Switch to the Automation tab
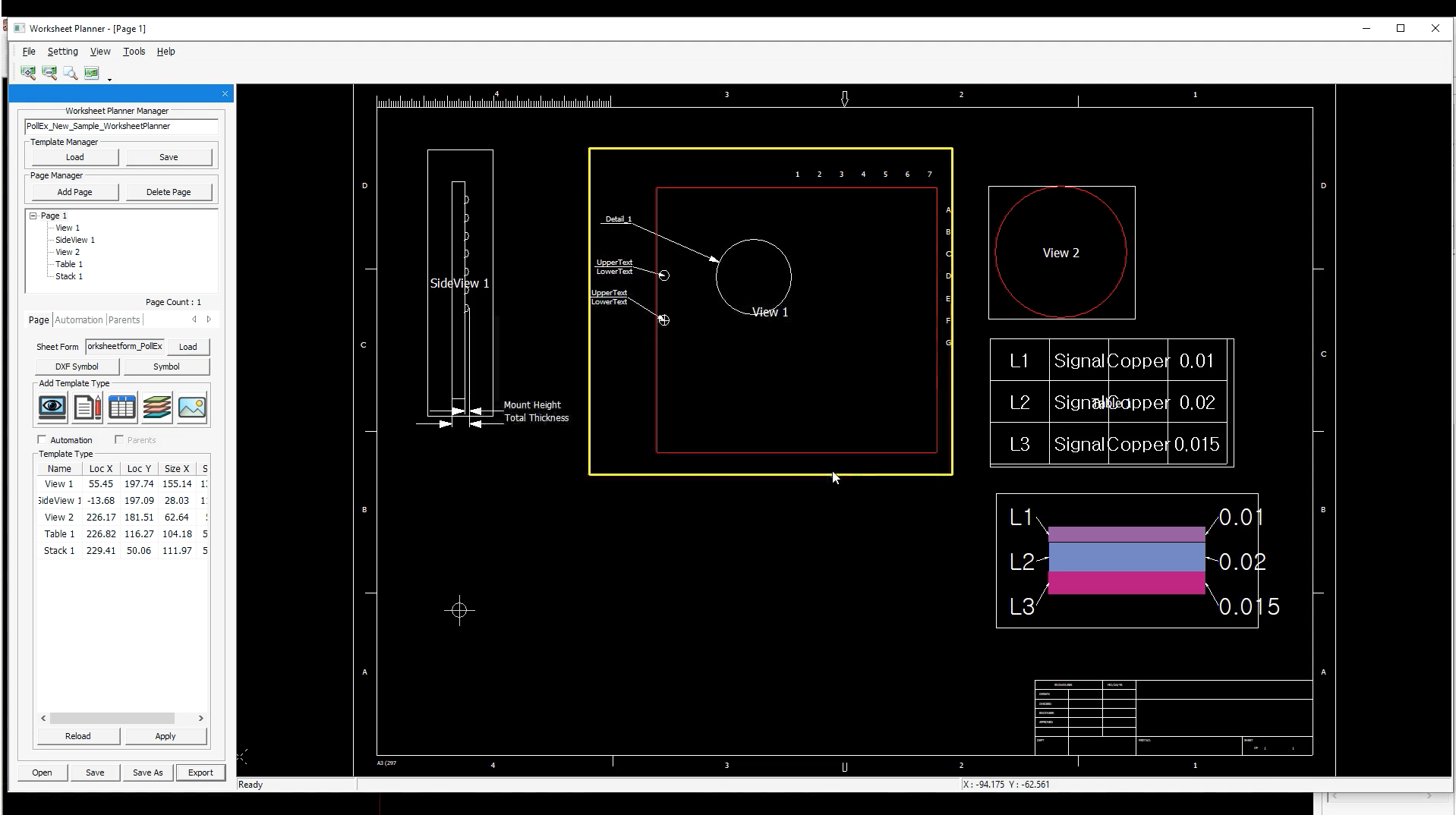 [x=78, y=319]
